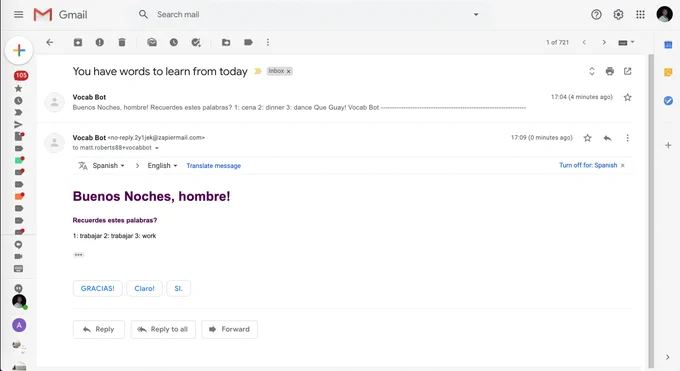Open Starred in left sidebar
This screenshot has height=371, width=680.
(x=18, y=89)
